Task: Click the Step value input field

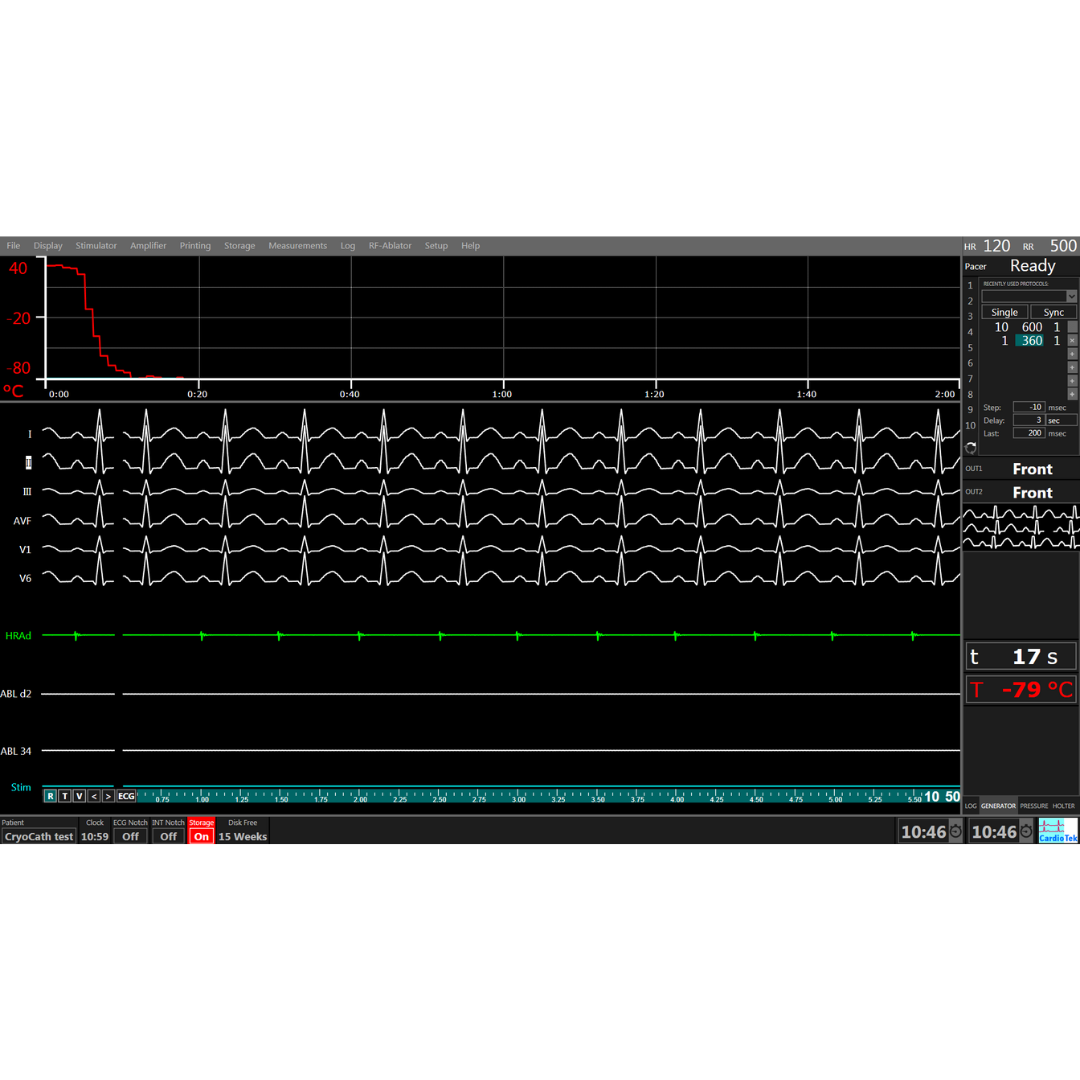Action: tap(1028, 407)
